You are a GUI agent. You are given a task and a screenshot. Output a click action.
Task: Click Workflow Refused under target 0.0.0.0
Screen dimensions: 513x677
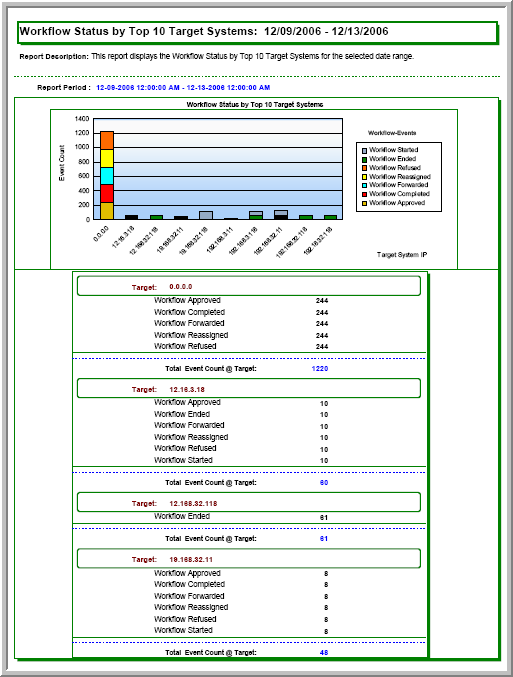[x=185, y=346]
